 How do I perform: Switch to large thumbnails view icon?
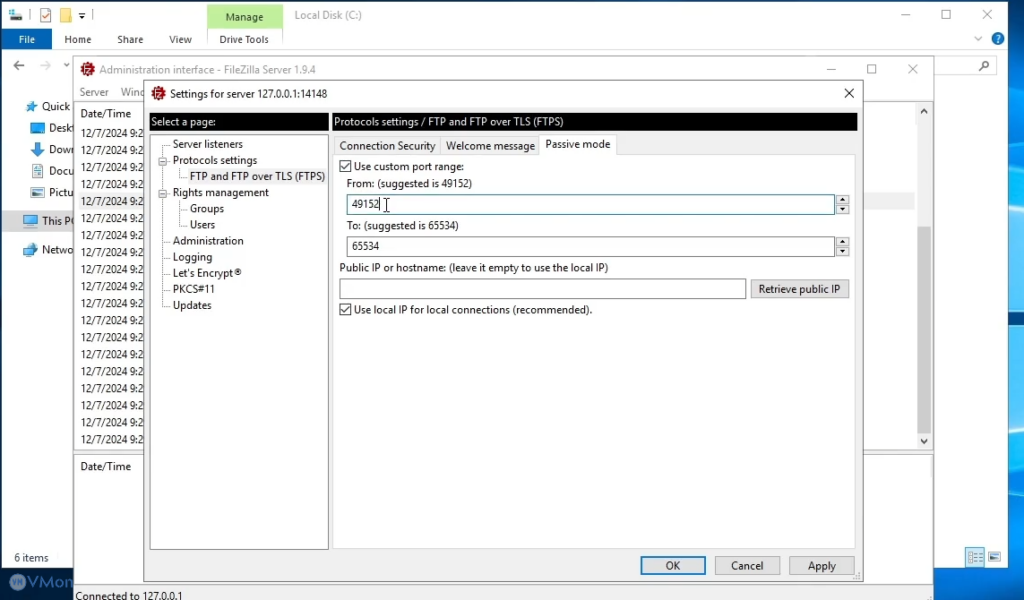tap(994, 557)
